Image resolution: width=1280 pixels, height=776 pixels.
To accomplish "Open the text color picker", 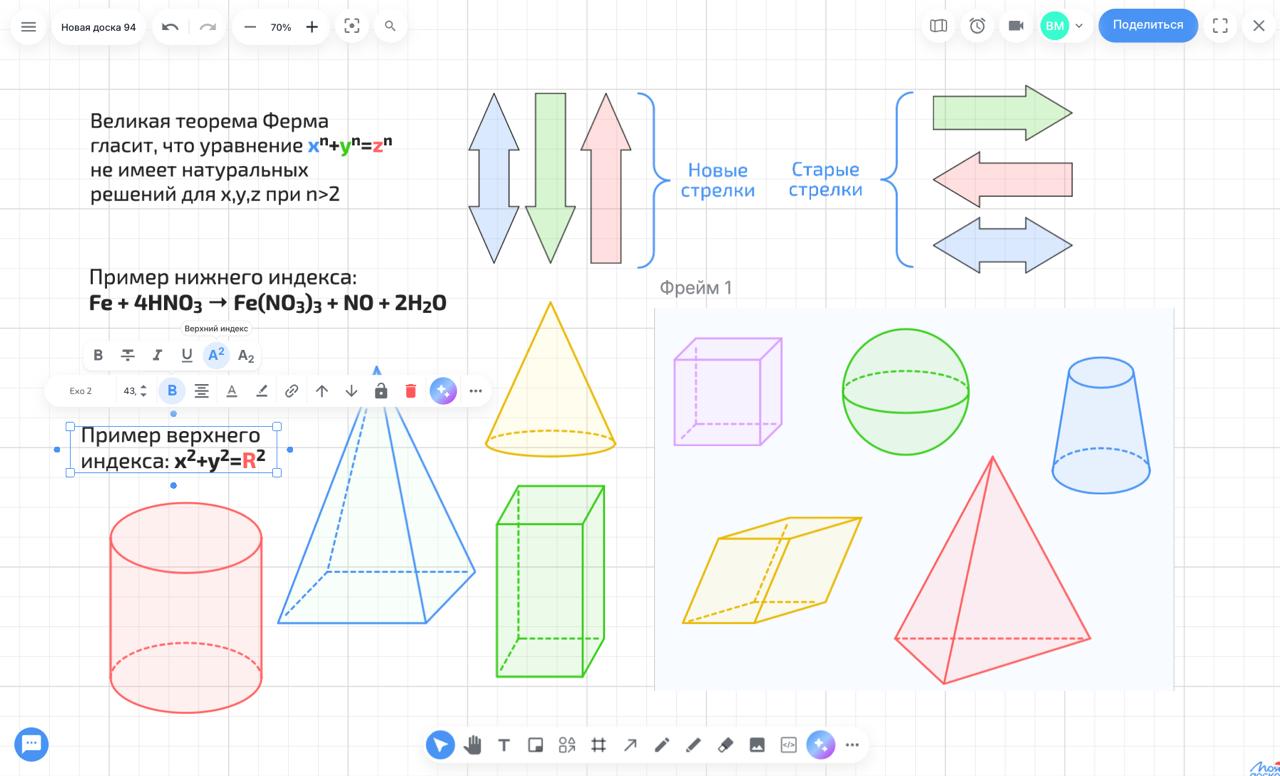I will pyautogui.click(x=231, y=391).
